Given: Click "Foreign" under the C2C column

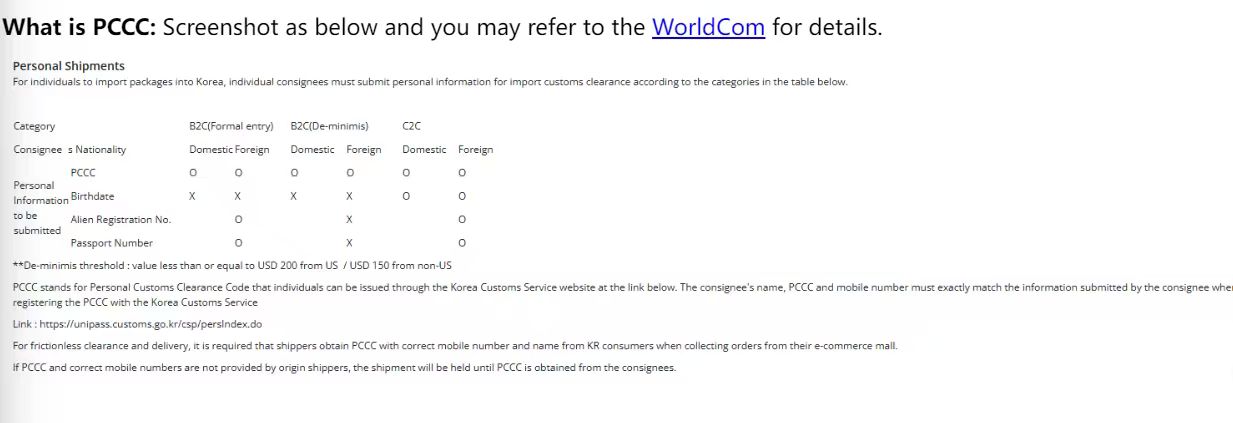Looking at the screenshot, I should click(475, 150).
